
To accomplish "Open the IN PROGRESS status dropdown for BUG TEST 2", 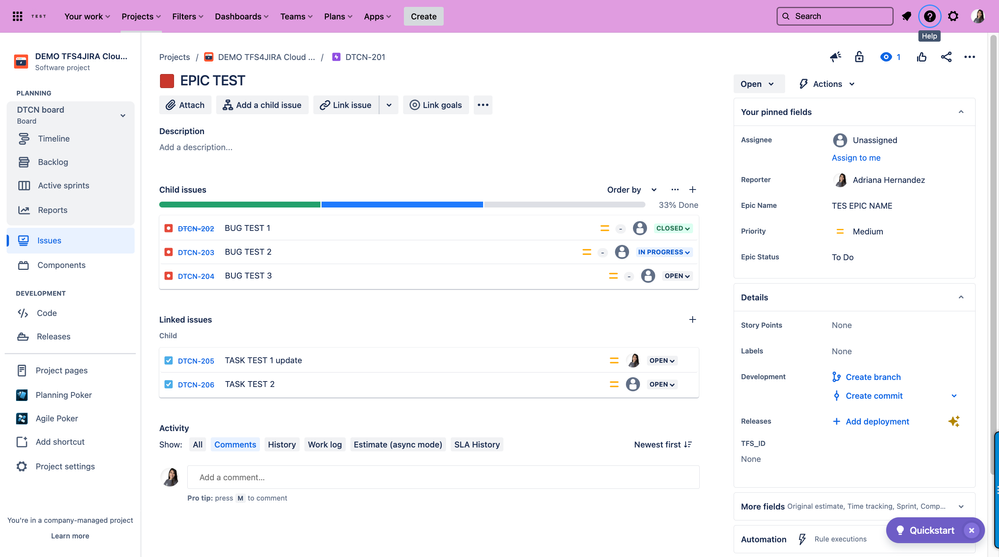I will point(664,252).
